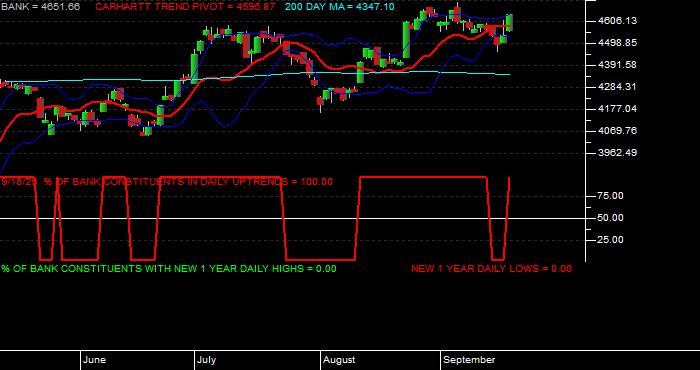
Task: Click the September label on time axis
Action: (x=469, y=360)
